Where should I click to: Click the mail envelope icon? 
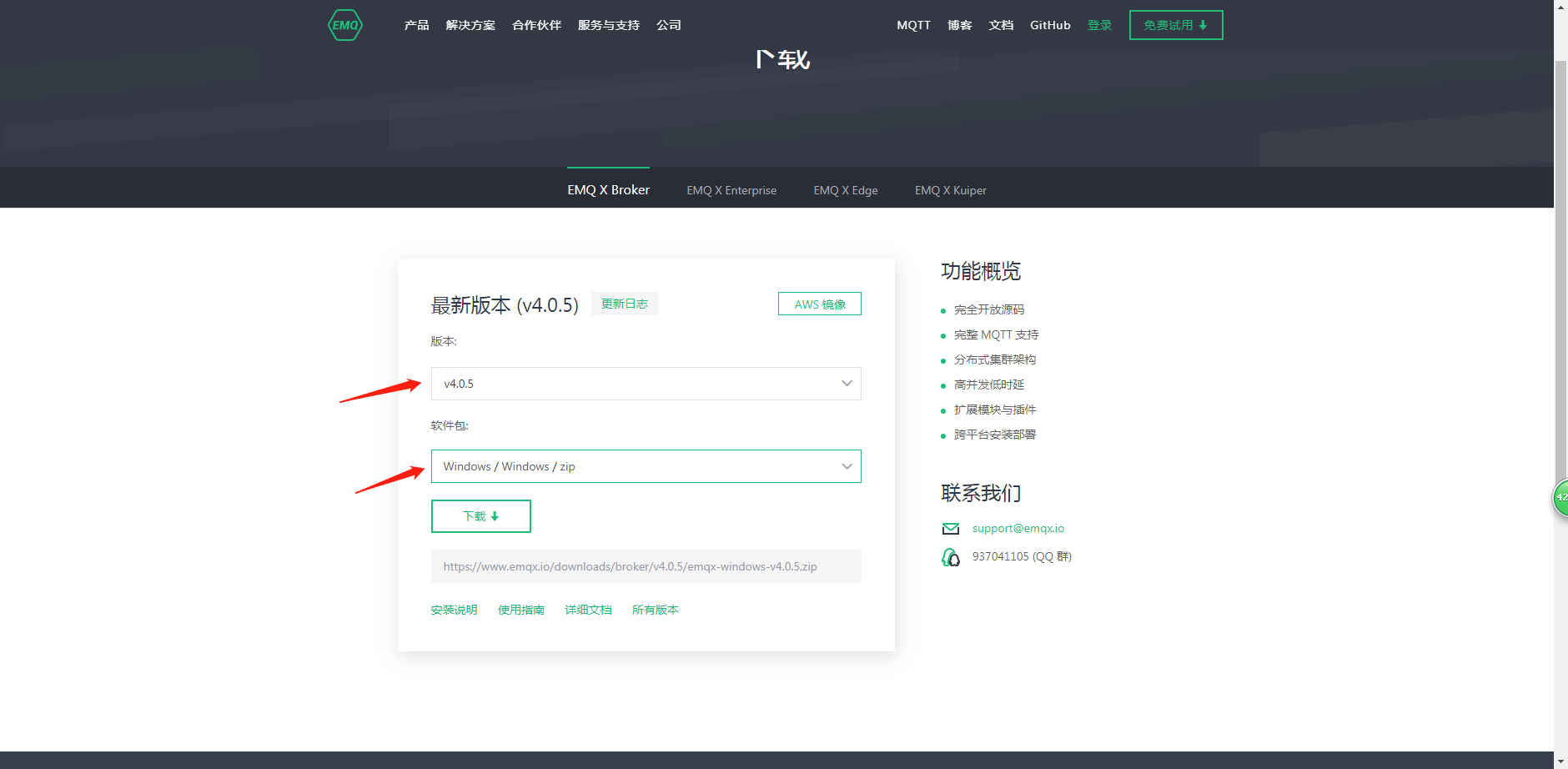[951, 529]
